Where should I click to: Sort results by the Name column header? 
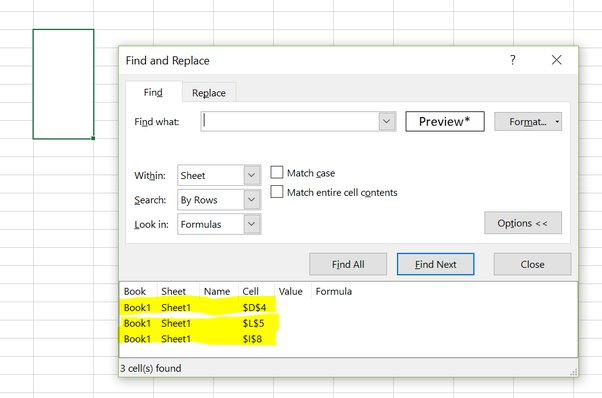coord(219,291)
